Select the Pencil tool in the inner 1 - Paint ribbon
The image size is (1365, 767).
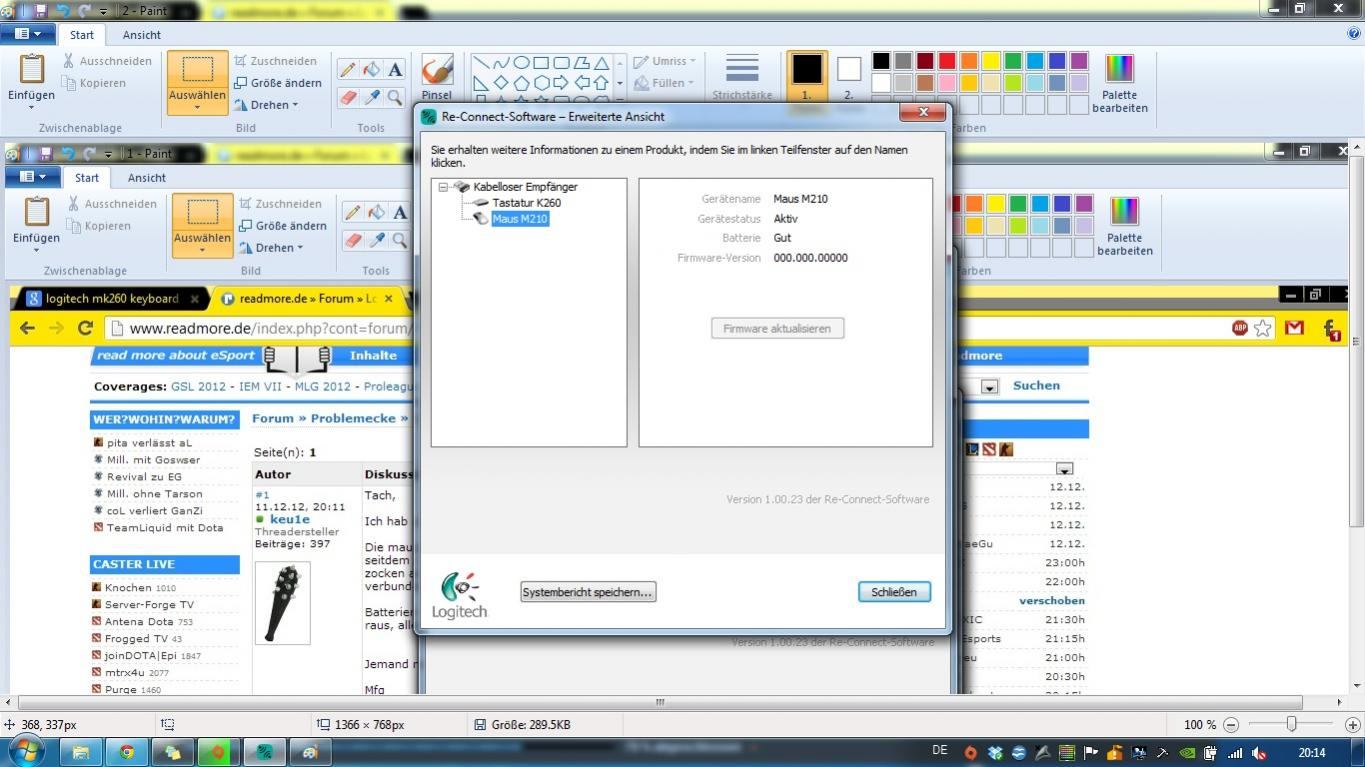pos(352,213)
